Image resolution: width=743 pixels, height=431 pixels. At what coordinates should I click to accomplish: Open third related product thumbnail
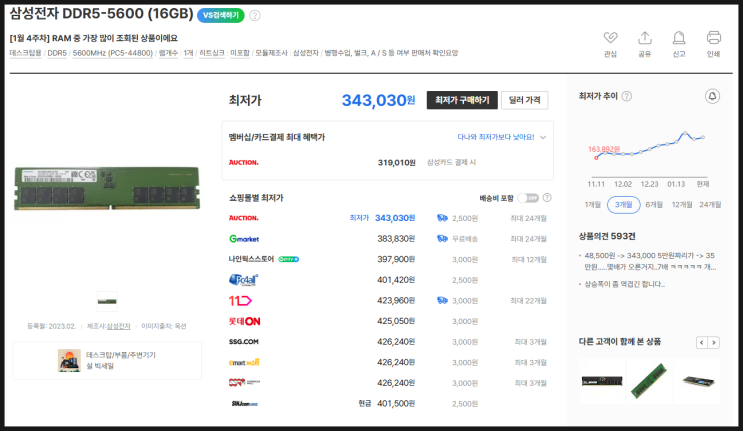point(697,381)
